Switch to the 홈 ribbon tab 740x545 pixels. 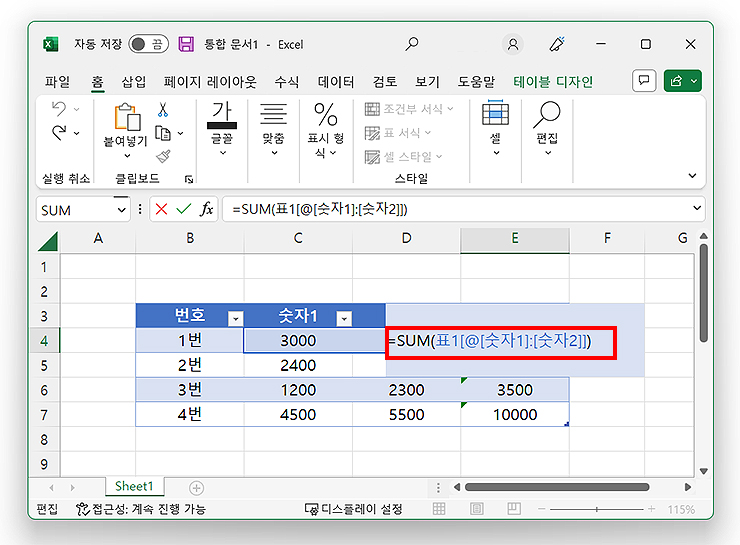click(97, 82)
